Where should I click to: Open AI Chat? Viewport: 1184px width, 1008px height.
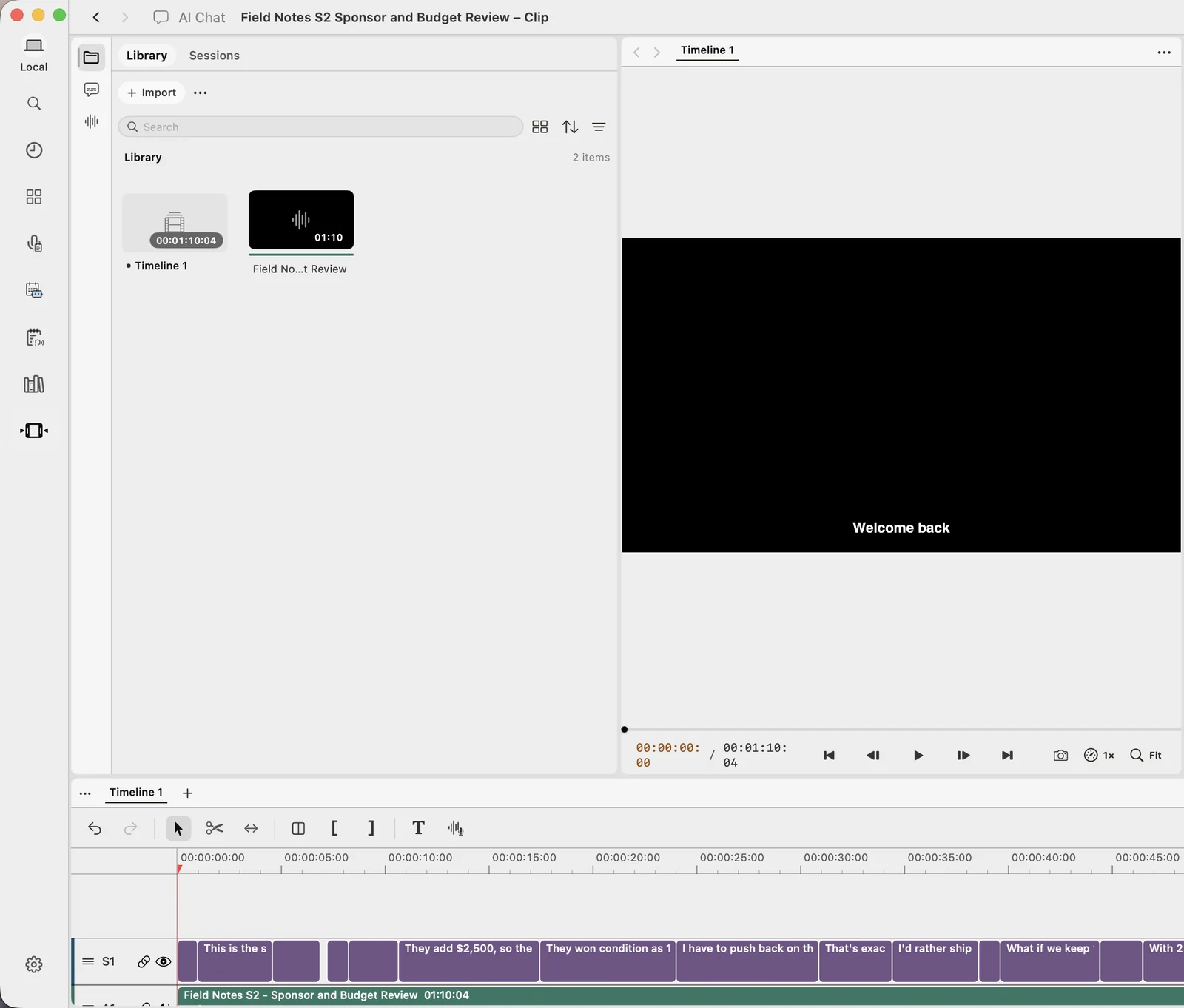tap(189, 17)
